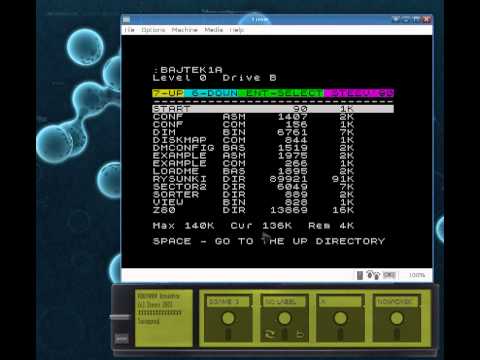Select the RYSUNKI DIR directory row
Screen dimensions: 480x360
(253, 179)
